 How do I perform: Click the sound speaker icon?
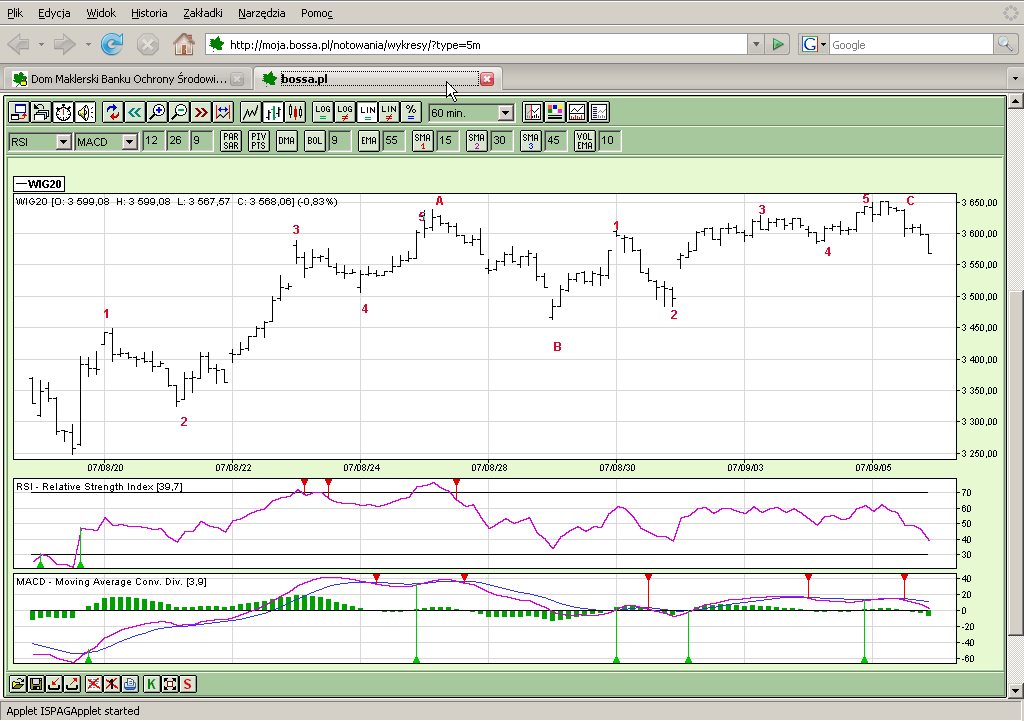pyautogui.click(x=85, y=113)
